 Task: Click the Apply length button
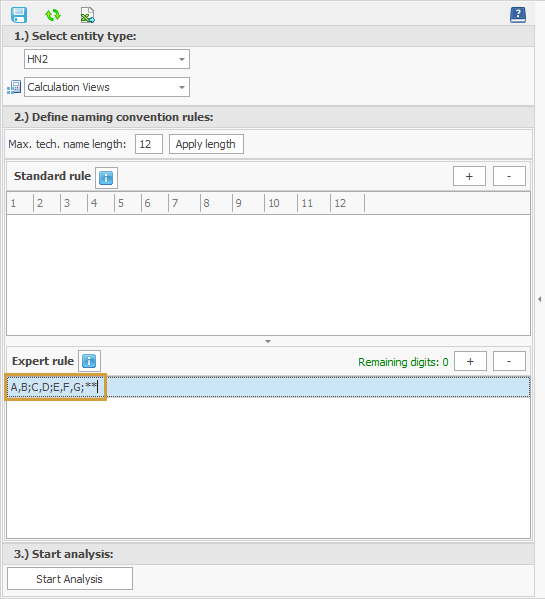(206, 144)
